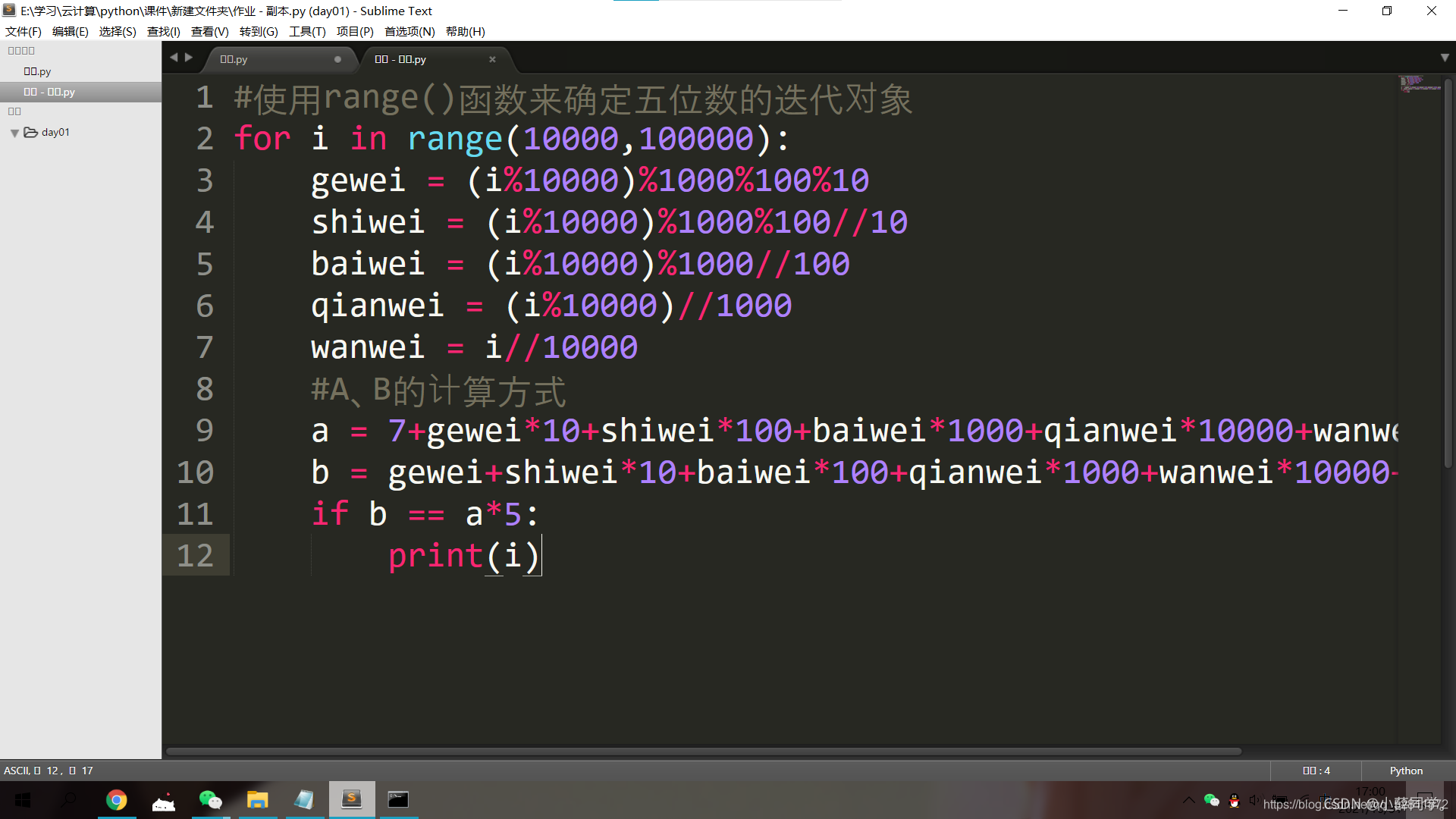1456x819 pixels.
Task: Open WeChat from taskbar
Action: coord(210,800)
